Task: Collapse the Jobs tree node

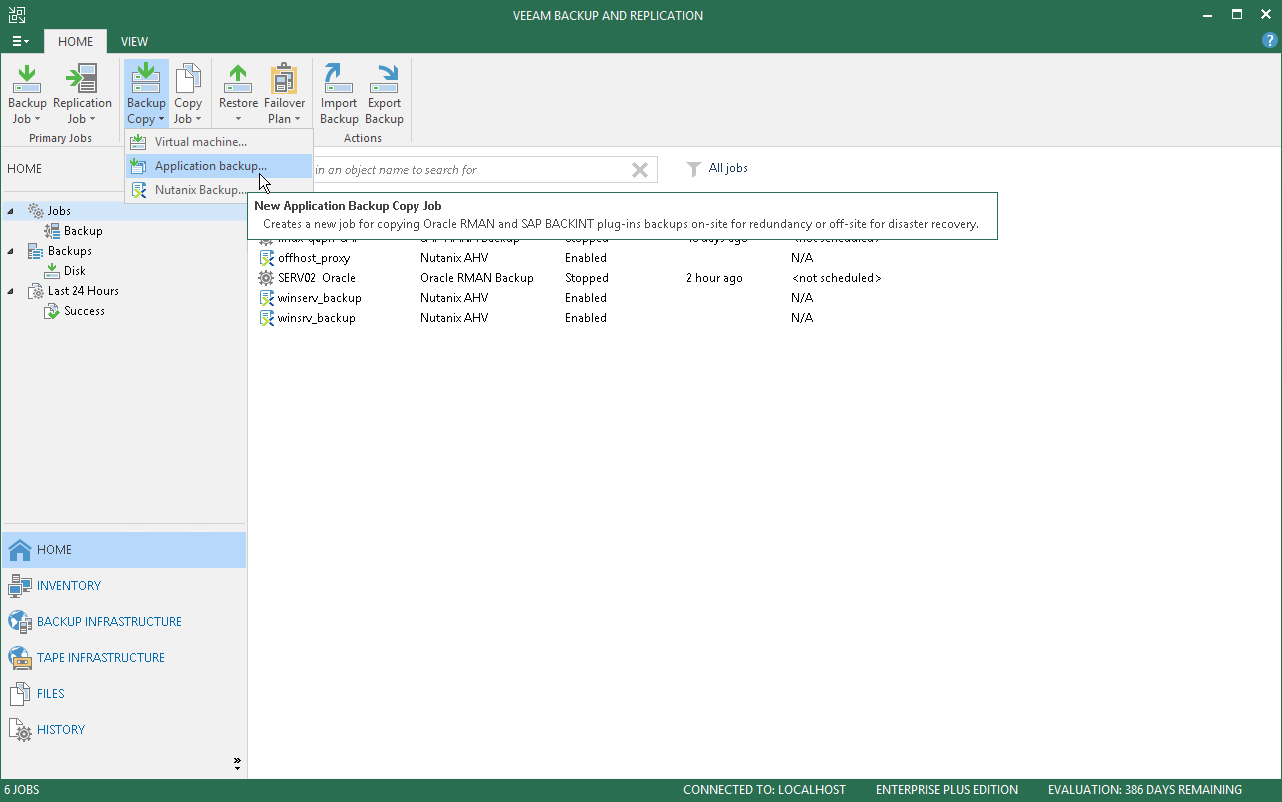Action: (x=11, y=210)
